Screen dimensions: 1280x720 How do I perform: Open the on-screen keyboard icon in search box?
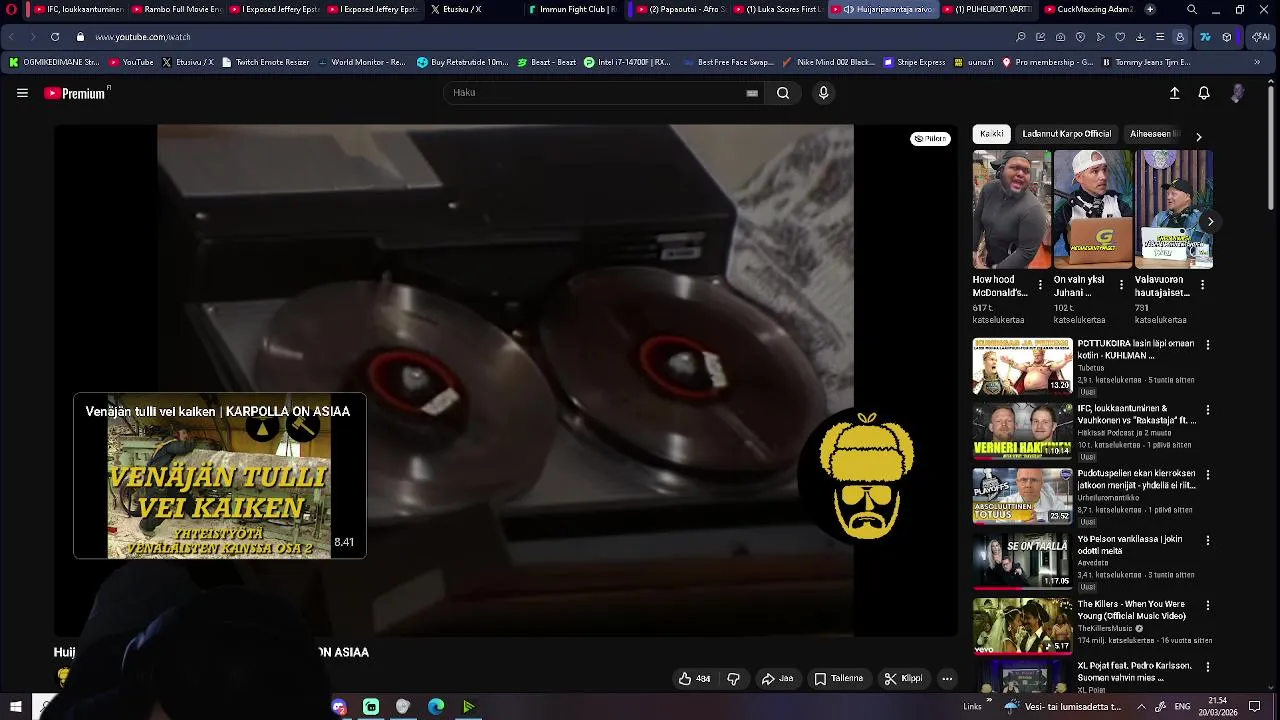[x=752, y=93]
